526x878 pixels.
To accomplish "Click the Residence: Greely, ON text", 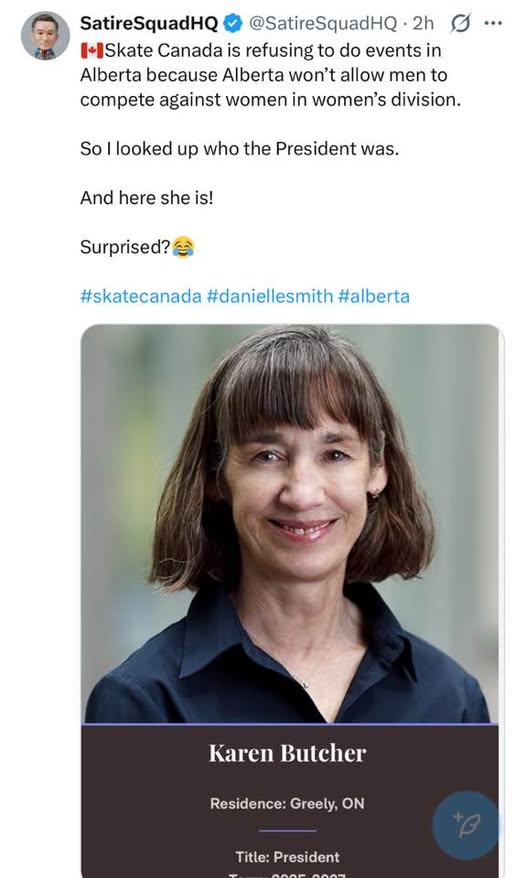I will tap(287, 804).
